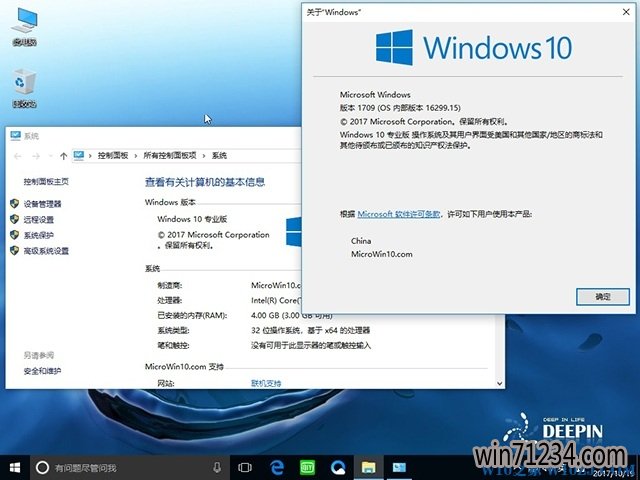Select the 控制面板 breadcrumb
Screen dimensions: 640x480
click(113, 156)
